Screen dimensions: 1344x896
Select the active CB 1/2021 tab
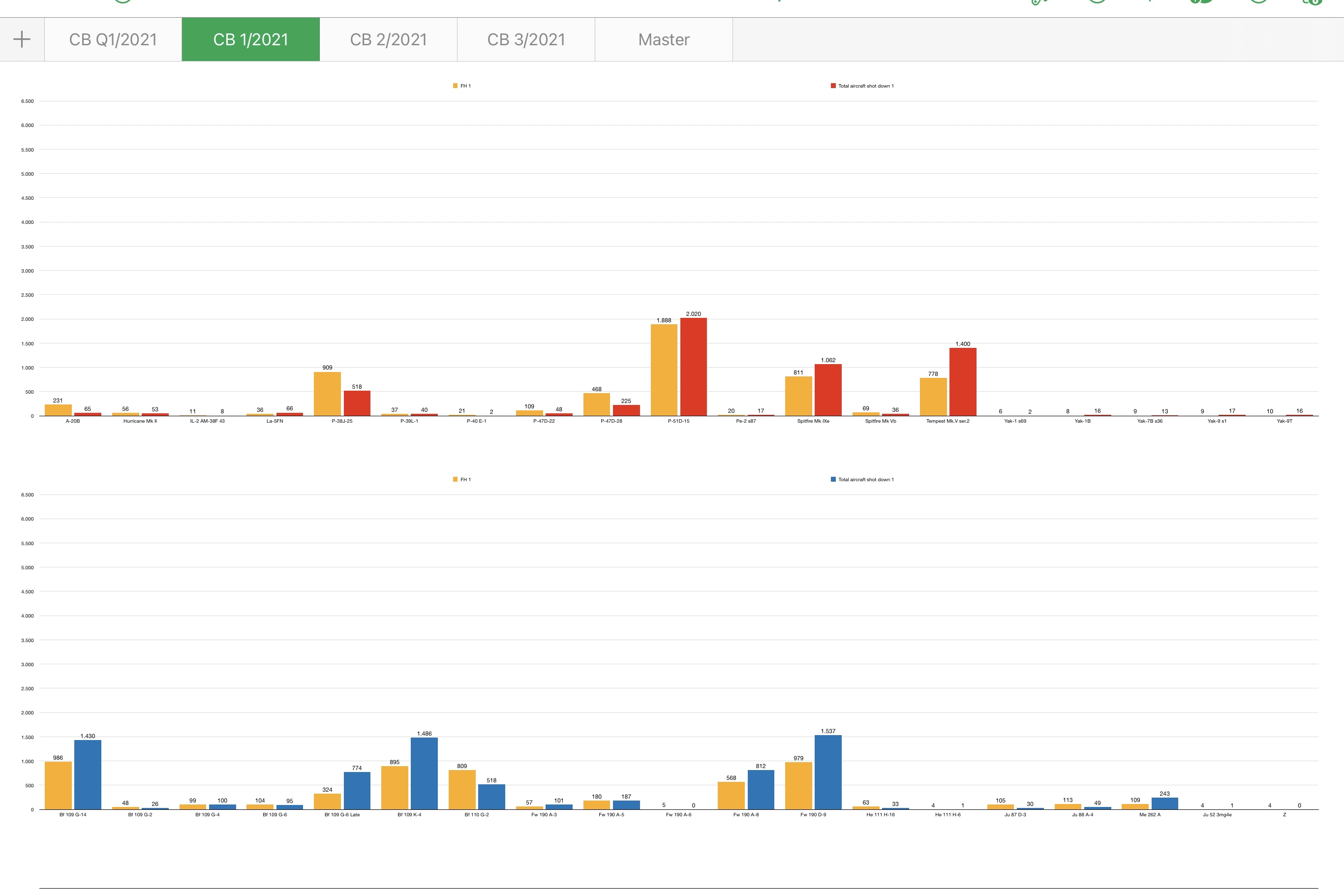tap(250, 39)
